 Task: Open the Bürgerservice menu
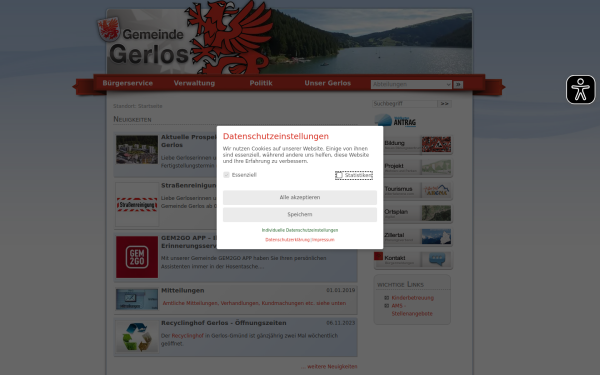tap(127, 83)
